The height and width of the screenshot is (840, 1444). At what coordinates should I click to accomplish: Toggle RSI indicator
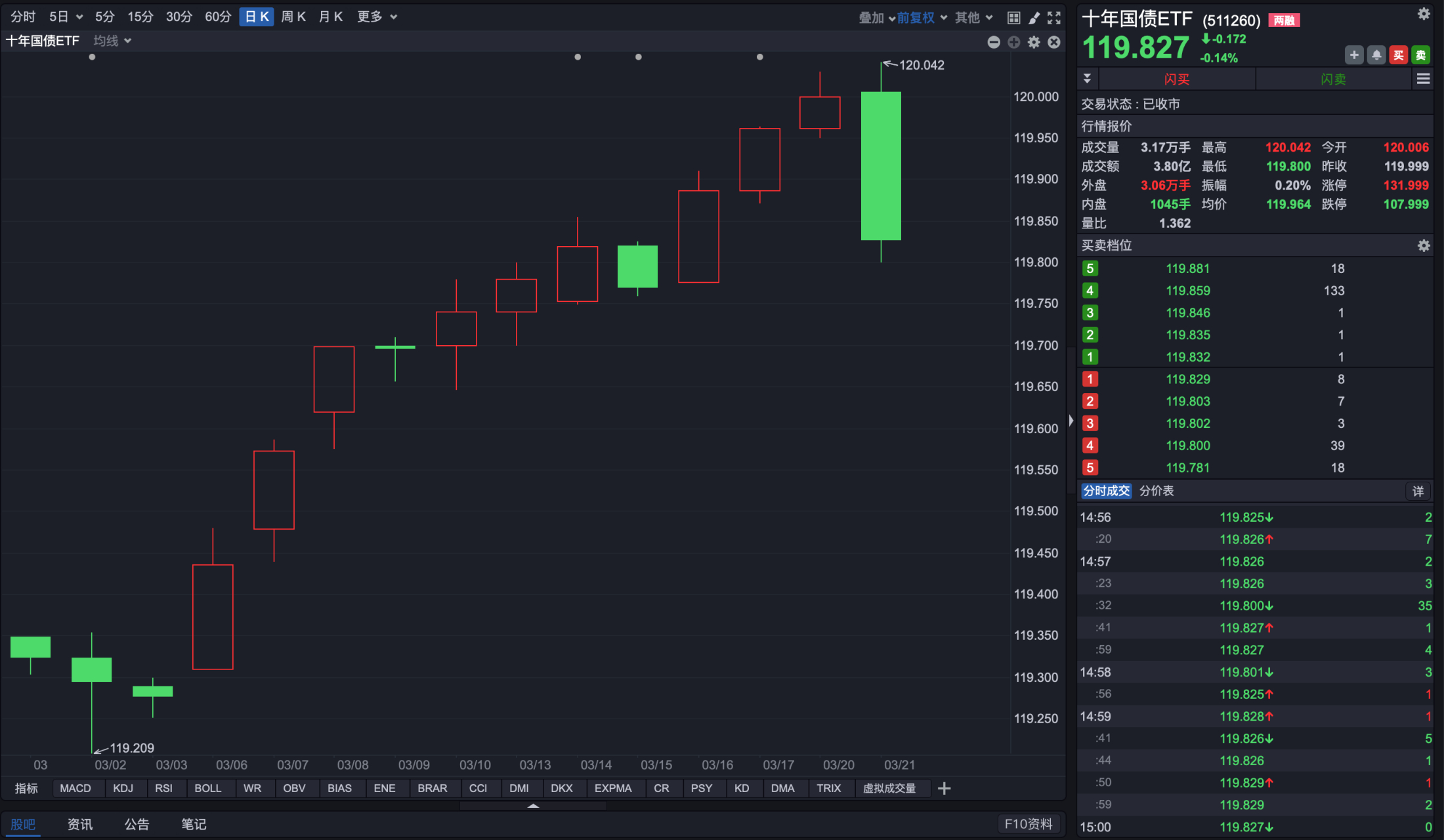[x=163, y=788]
